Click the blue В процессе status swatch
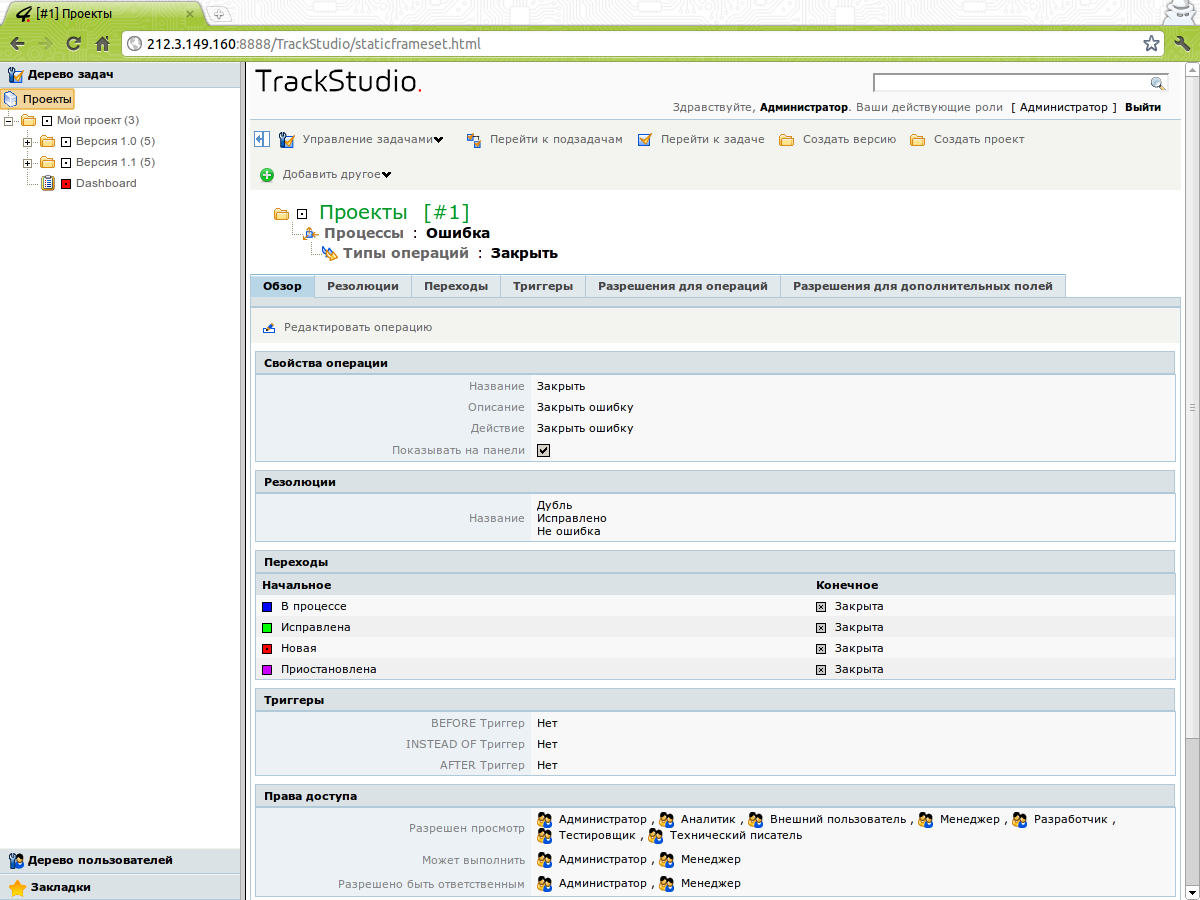Viewport: 1200px width, 900px height. [267, 607]
